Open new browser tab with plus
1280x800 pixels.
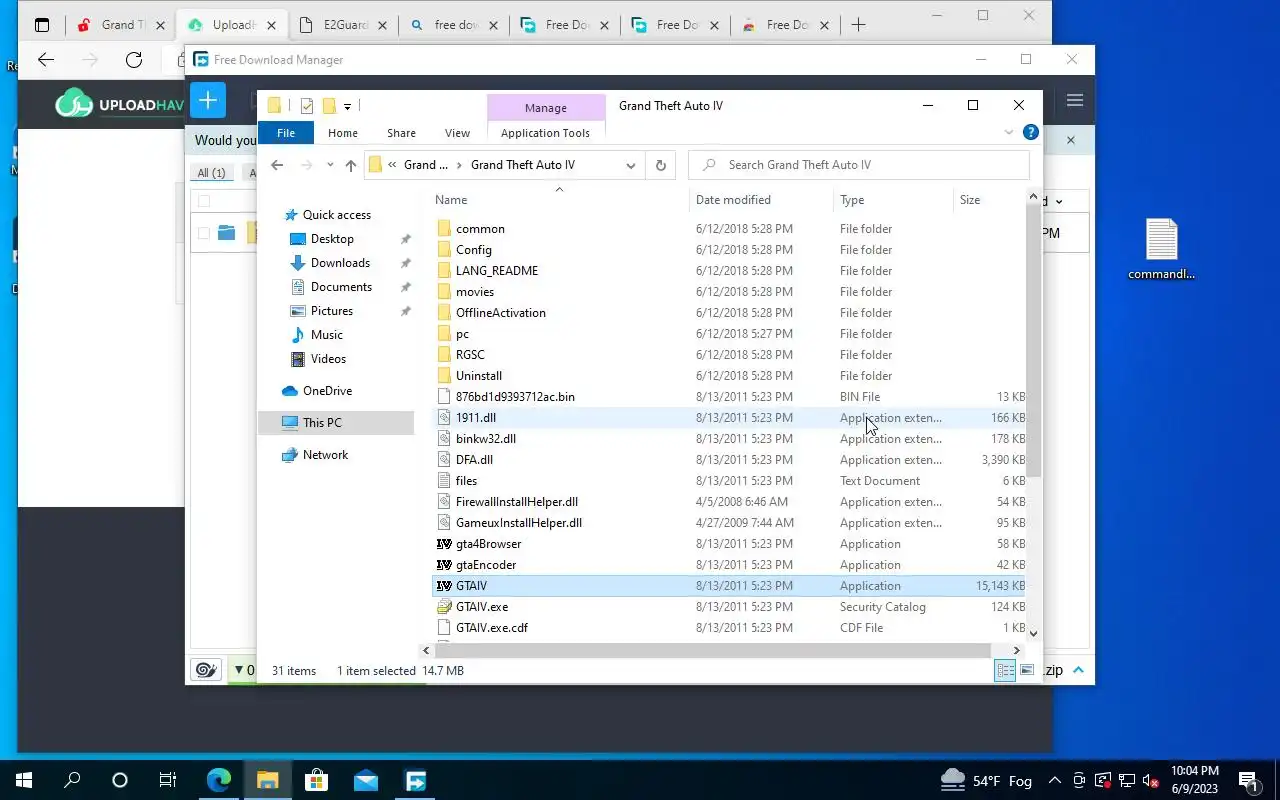(x=858, y=25)
